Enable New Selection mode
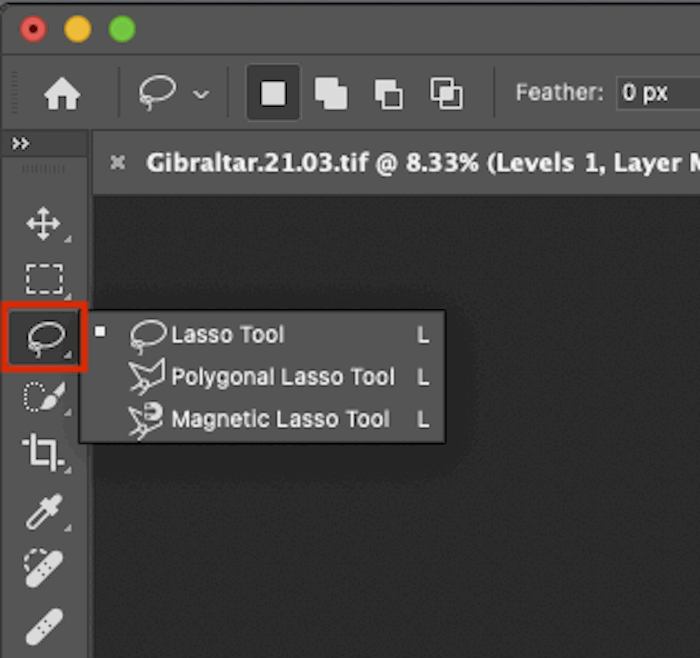The image size is (700, 658). click(x=273, y=94)
